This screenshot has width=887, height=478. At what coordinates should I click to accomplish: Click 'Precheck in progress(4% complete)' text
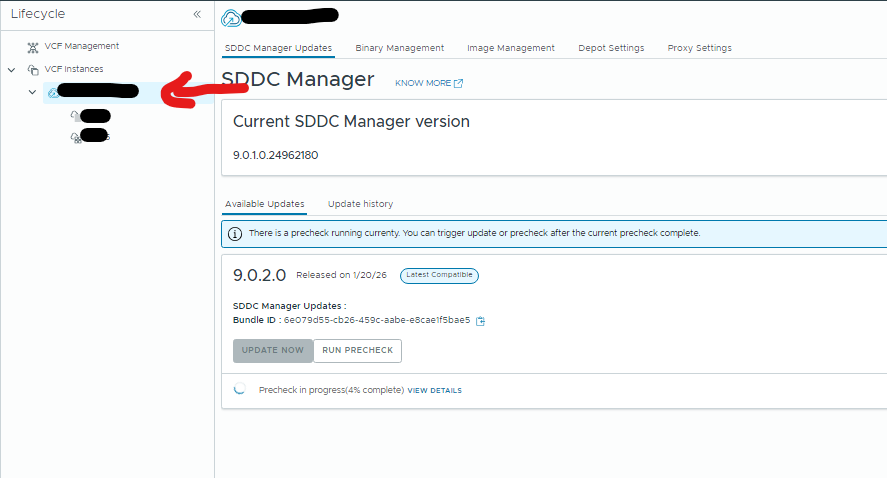click(x=331, y=390)
